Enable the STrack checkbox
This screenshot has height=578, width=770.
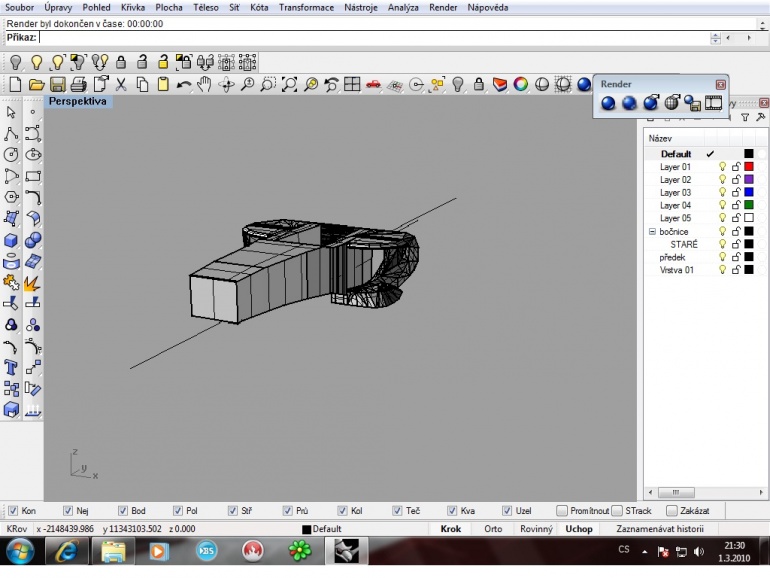pyautogui.click(x=617, y=511)
